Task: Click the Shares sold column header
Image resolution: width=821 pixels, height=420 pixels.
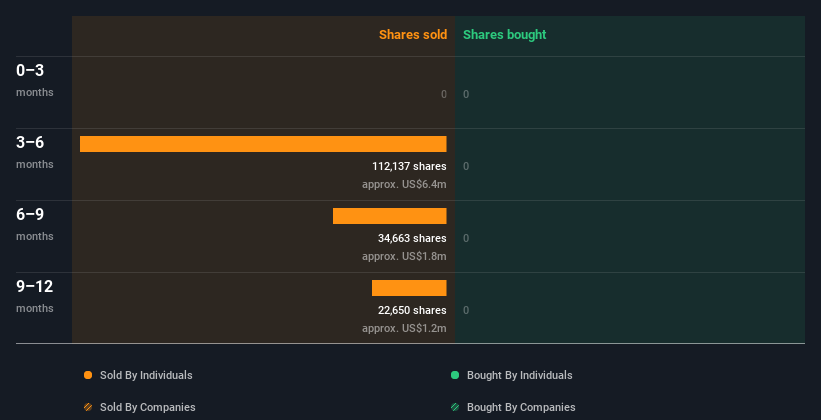Action: click(x=413, y=35)
